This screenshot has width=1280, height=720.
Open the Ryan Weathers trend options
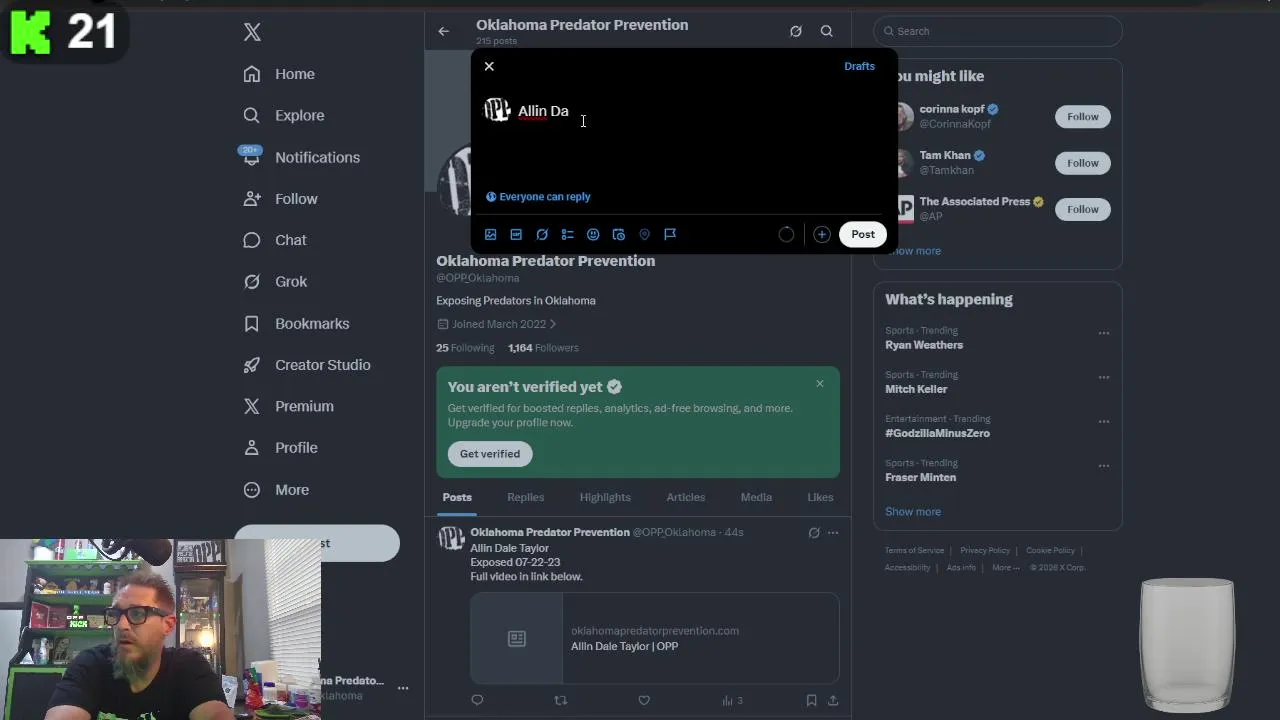click(1104, 333)
